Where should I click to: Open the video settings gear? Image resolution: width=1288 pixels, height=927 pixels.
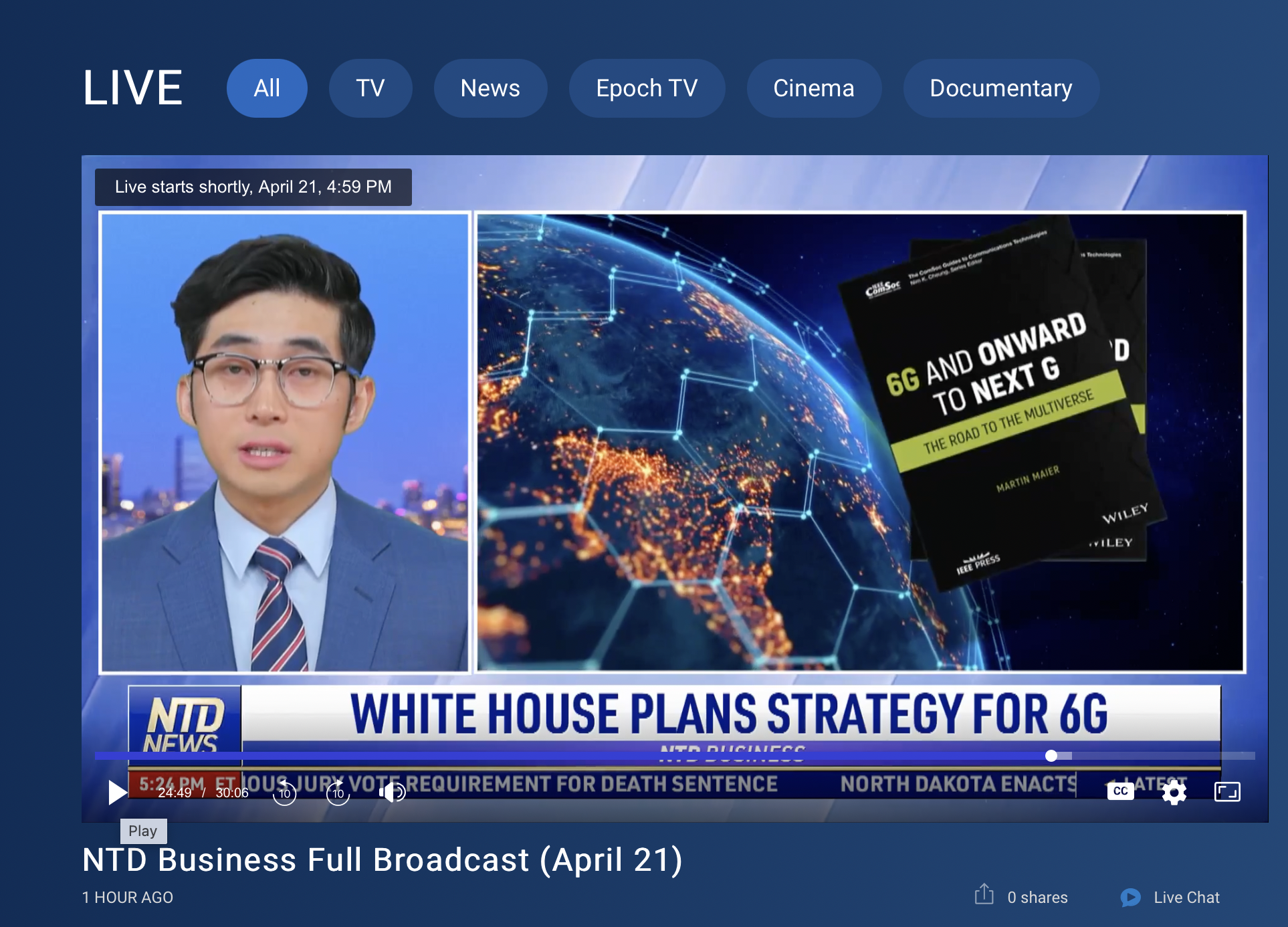(x=1174, y=793)
